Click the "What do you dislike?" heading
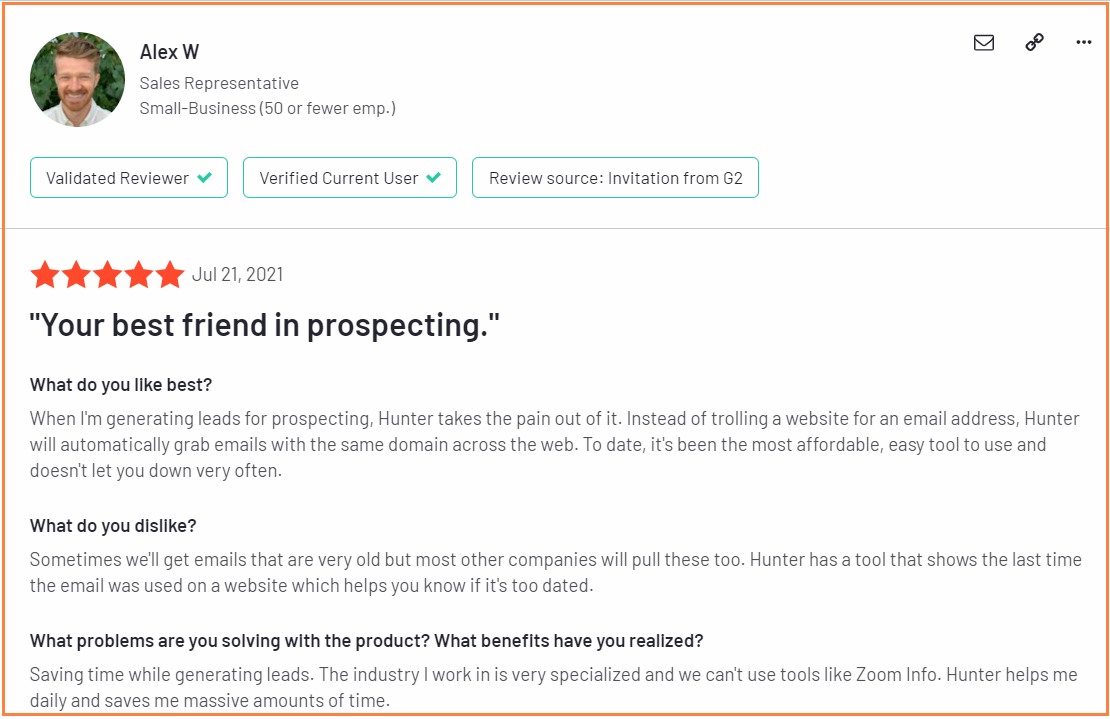Screen dimensions: 1110x719 (x=113, y=526)
